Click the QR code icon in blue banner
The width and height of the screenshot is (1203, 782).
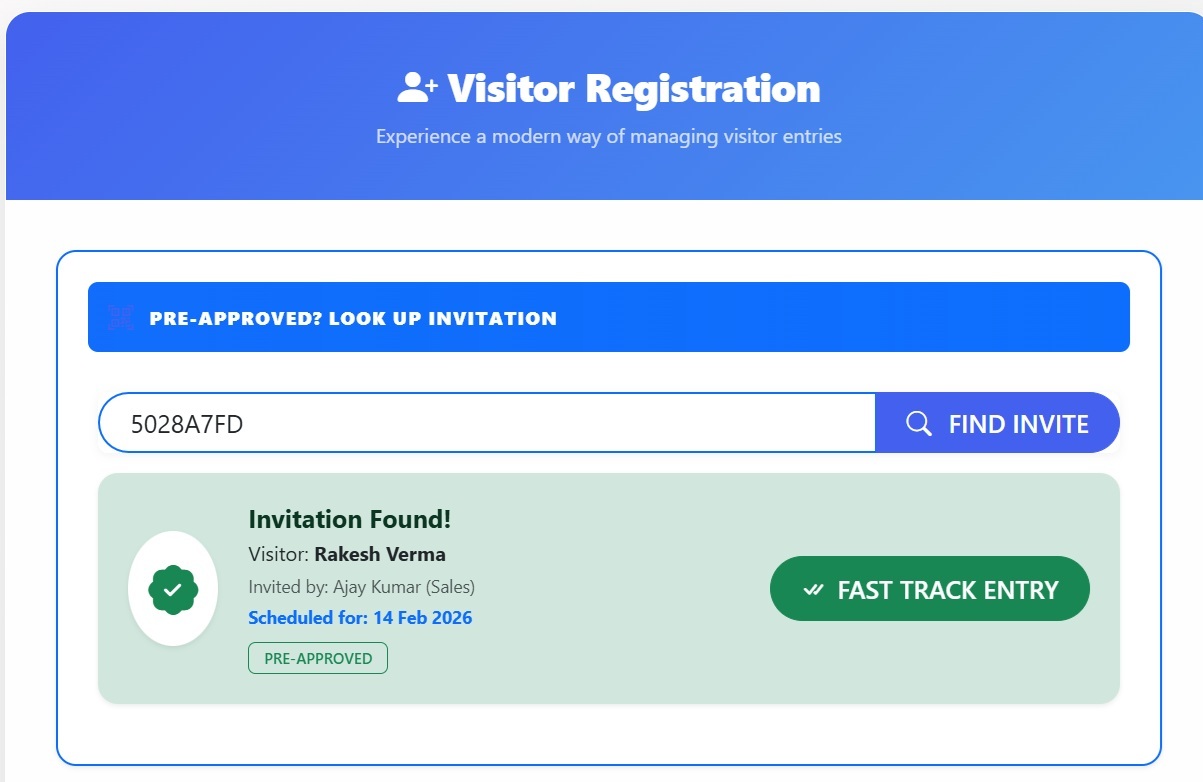click(x=121, y=318)
